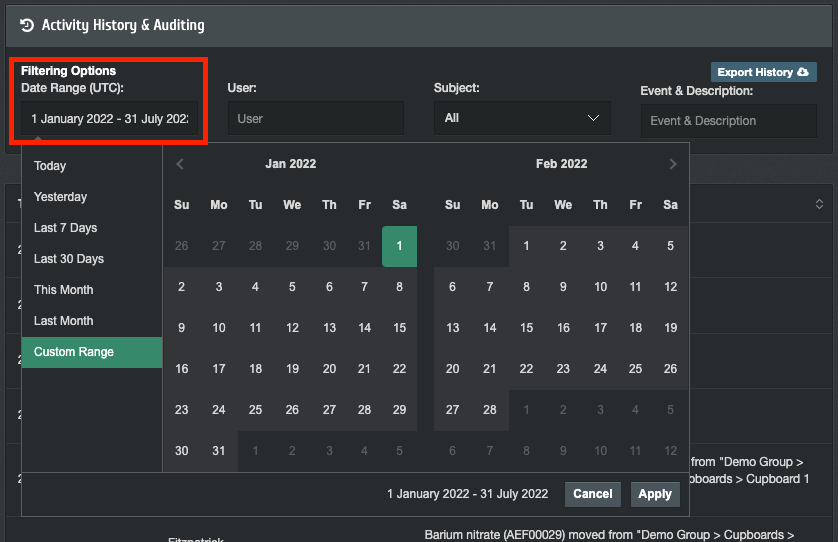The height and width of the screenshot is (542, 838).
Task: Click the Event & Description input field
Action: click(x=728, y=121)
